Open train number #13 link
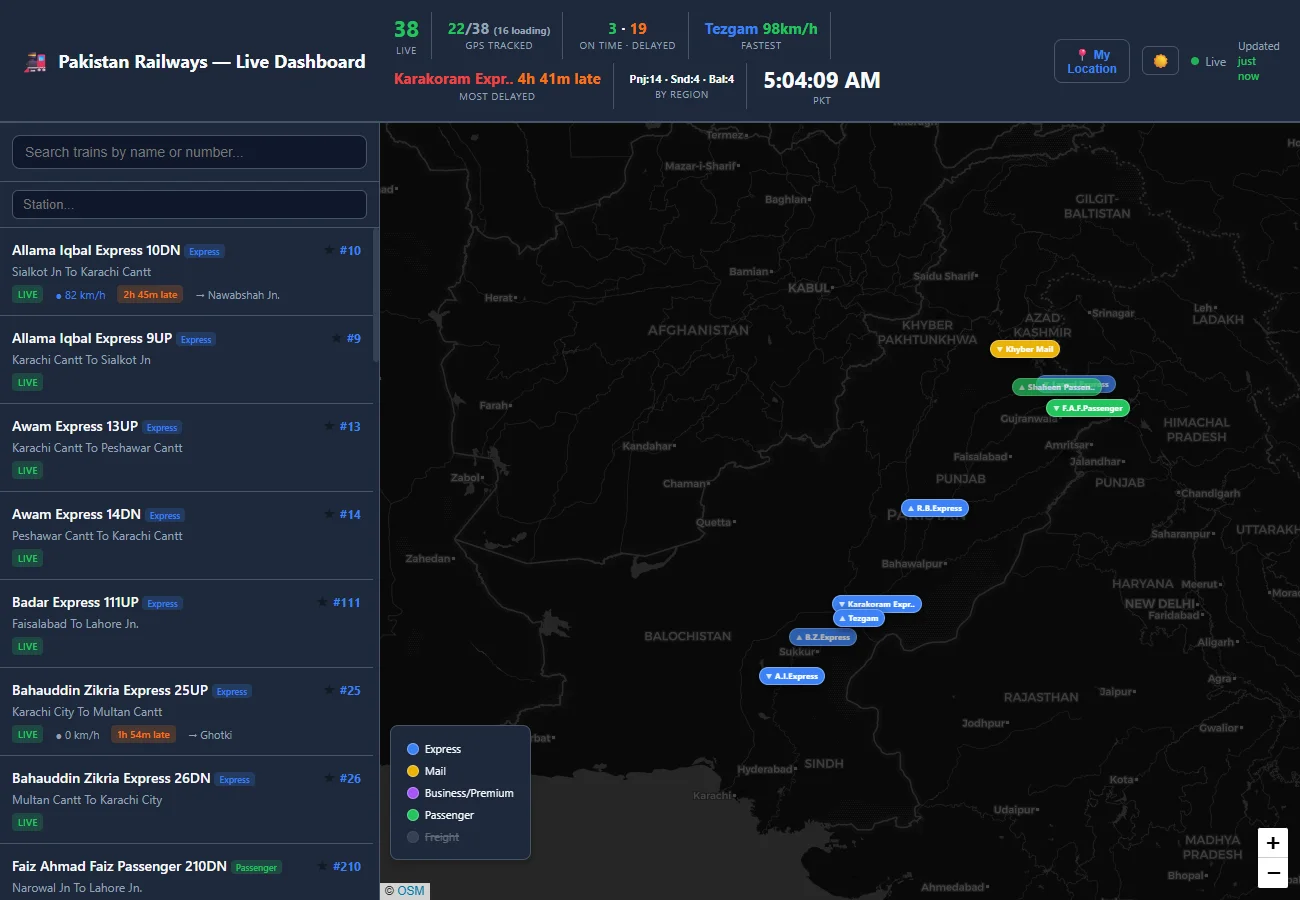 pyautogui.click(x=350, y=427)
